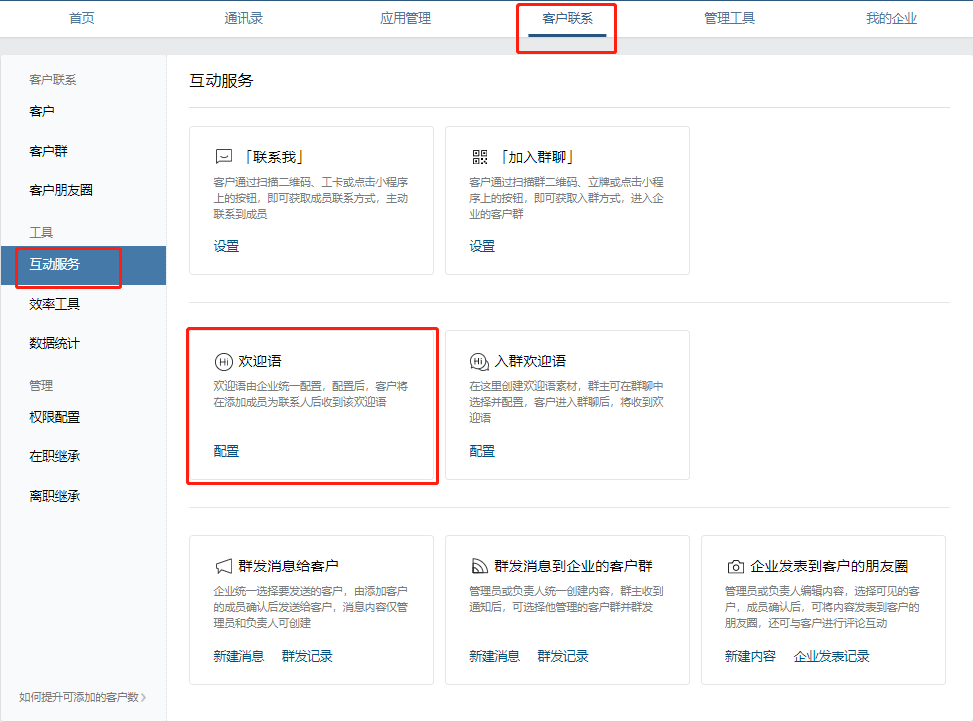Screen dimensions: 973x722
Task: Expand the 如何提升可添加的客户数 help link
Action: (83, 697)
